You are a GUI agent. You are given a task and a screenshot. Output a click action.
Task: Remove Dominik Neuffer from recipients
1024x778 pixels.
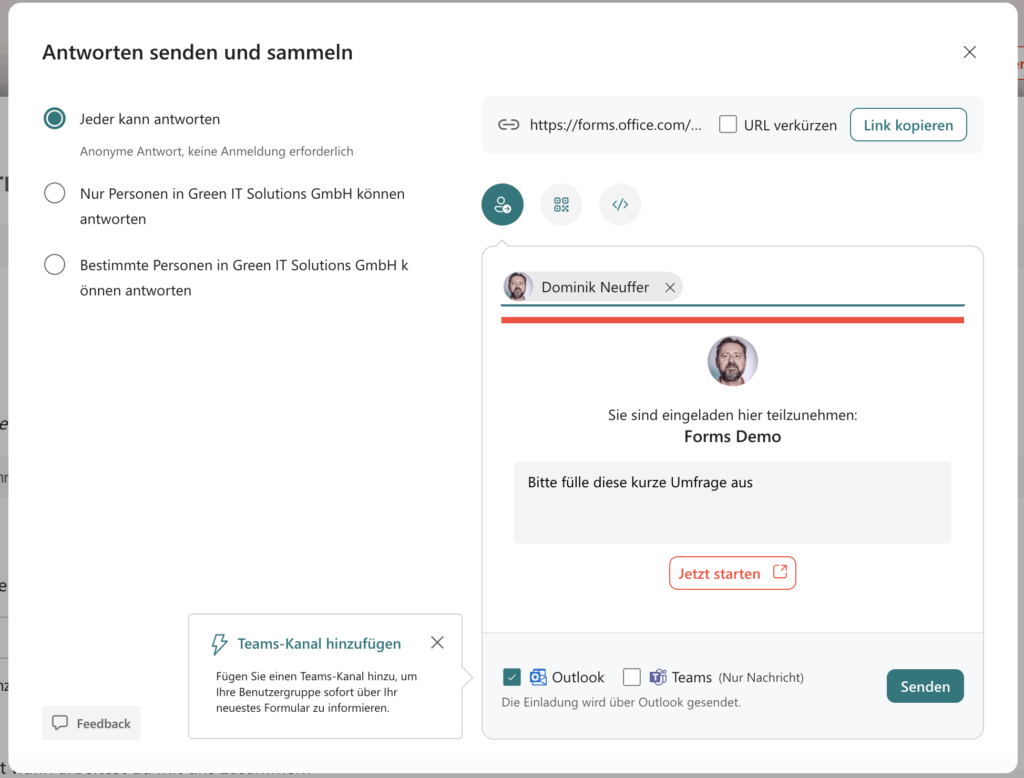tap(670, 287)
